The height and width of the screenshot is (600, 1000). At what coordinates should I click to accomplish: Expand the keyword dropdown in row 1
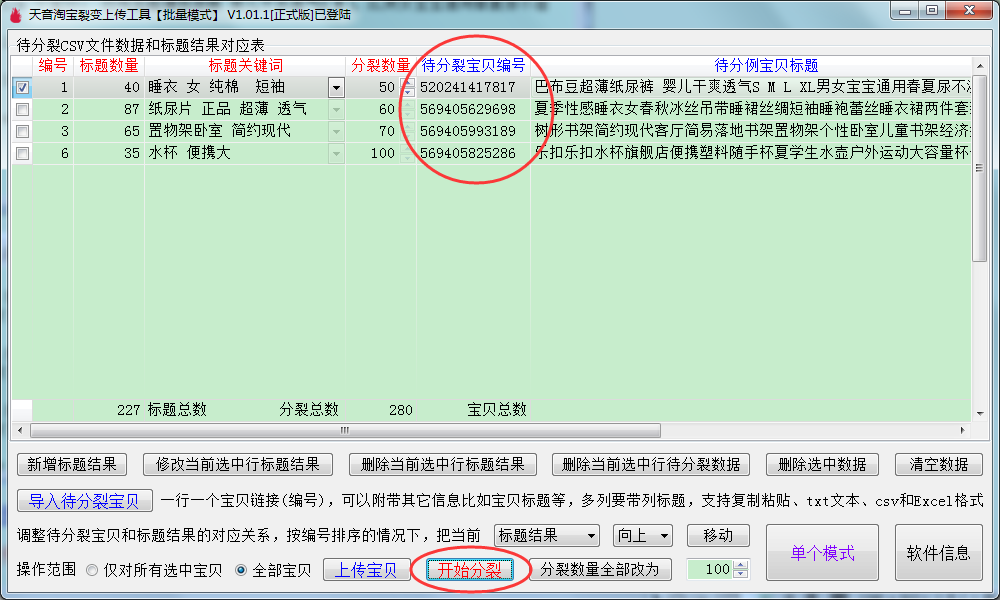[336, 88]
